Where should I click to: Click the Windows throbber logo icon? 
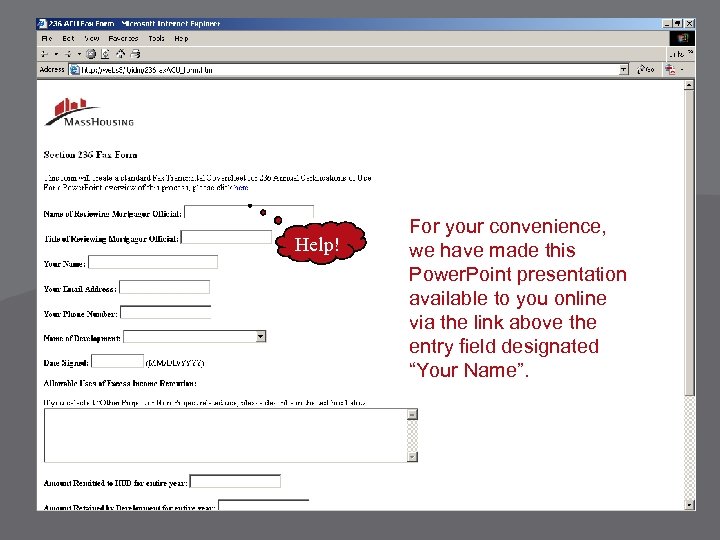pyautogui.click(x=682, y=39)
